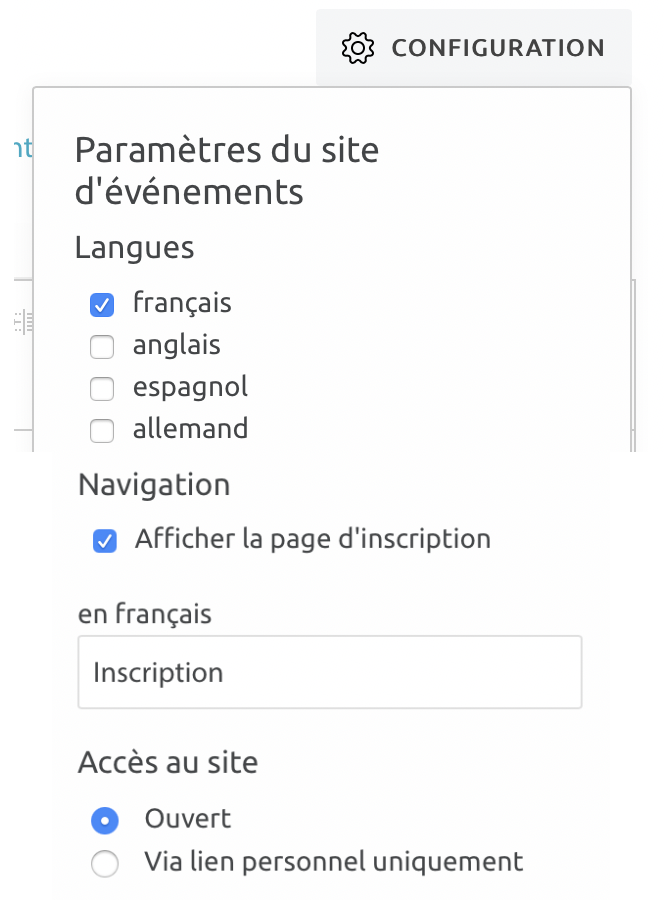Viewport: 664px width, 912px height.
Task: Click the 'Afficher la page d'inscription' label
Action: [313, 539]
